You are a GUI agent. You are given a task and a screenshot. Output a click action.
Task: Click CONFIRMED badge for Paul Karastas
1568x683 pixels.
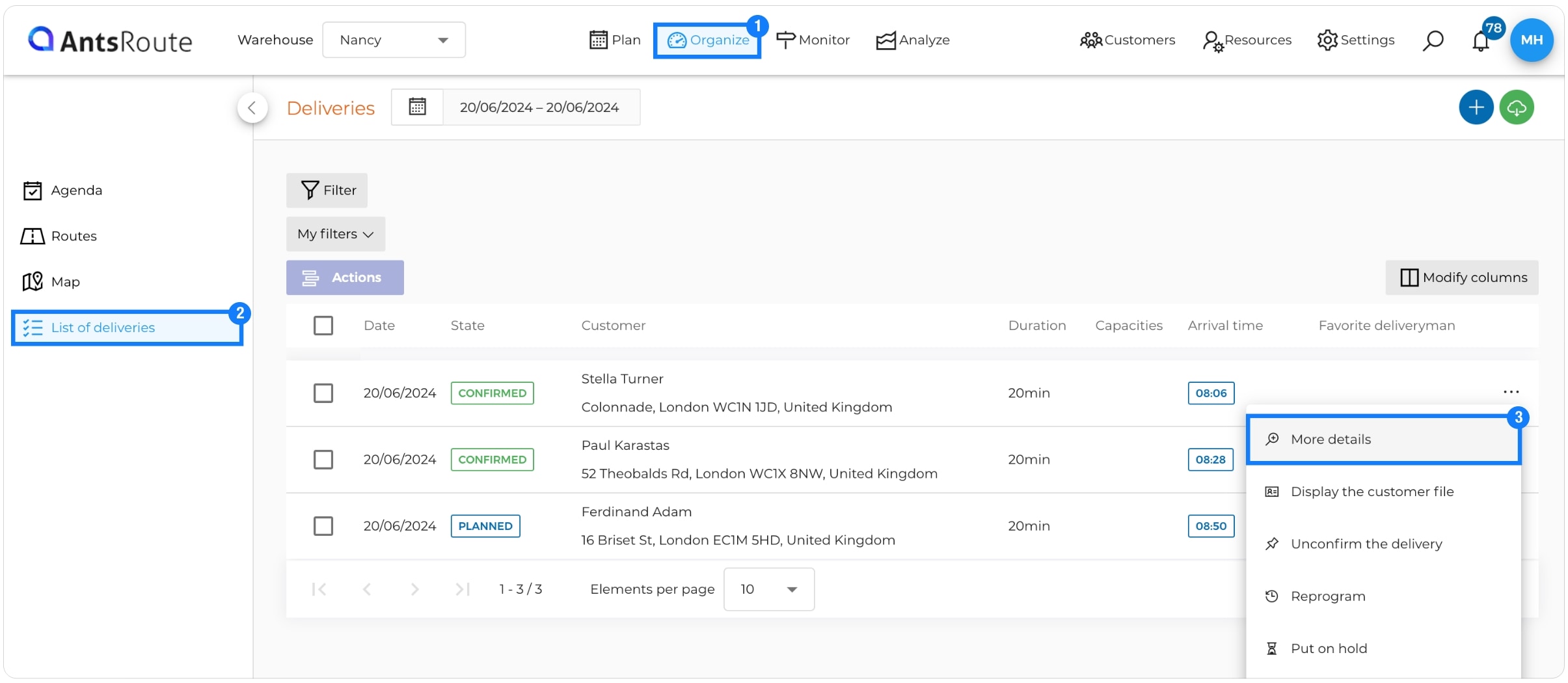point(493,460)
